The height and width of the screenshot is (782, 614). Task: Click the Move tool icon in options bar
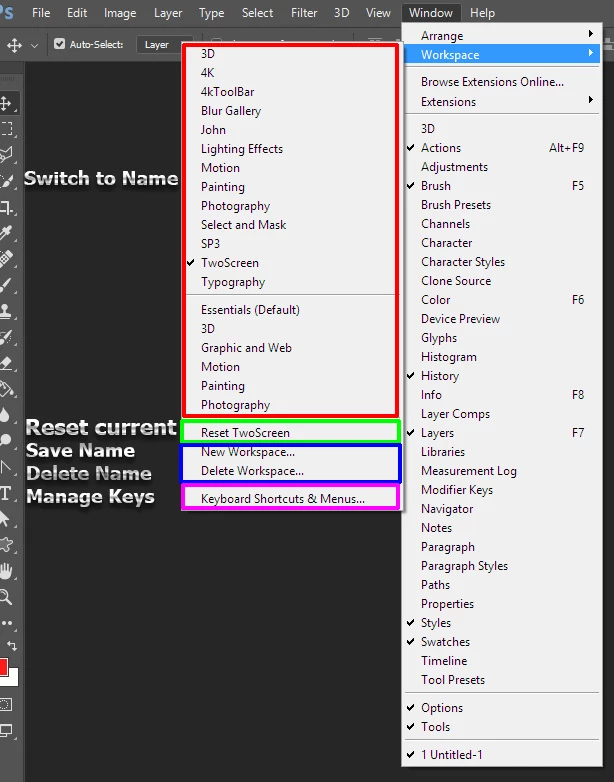click(14, 45)
